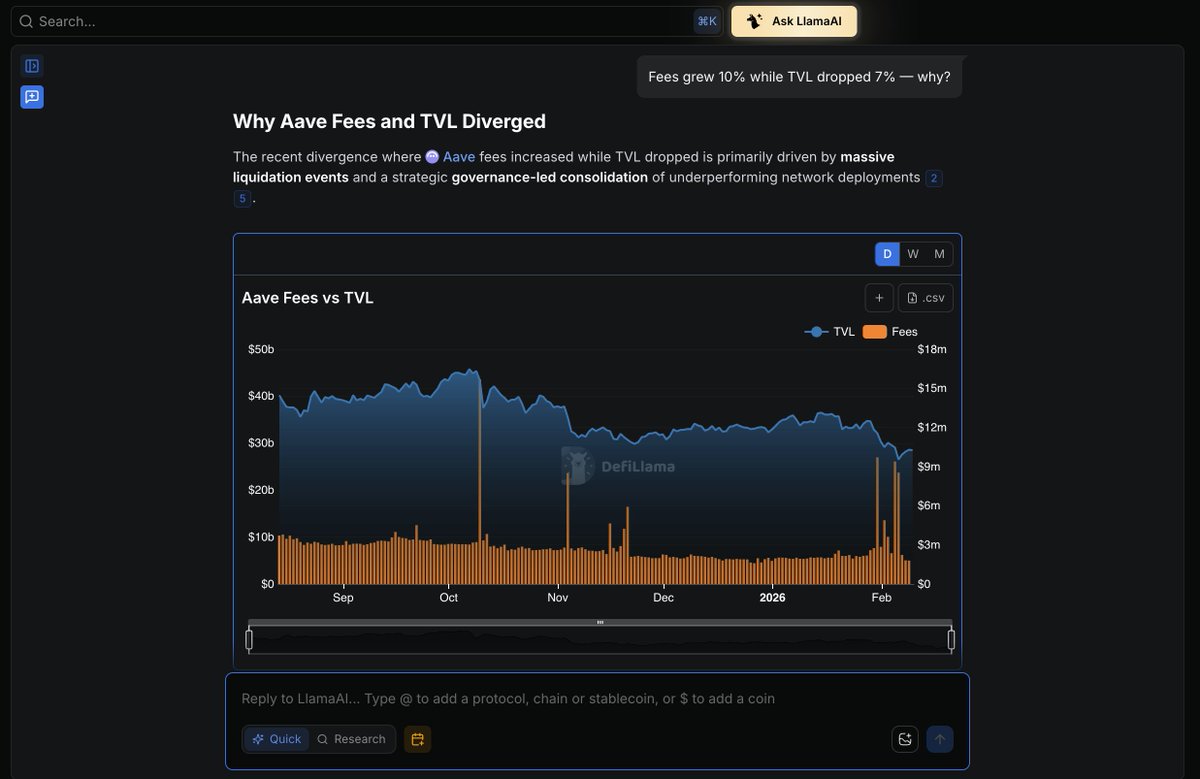Viewport: 1200px width, 779px height.
Task: Select Research response mode
Action: (351, 739)
